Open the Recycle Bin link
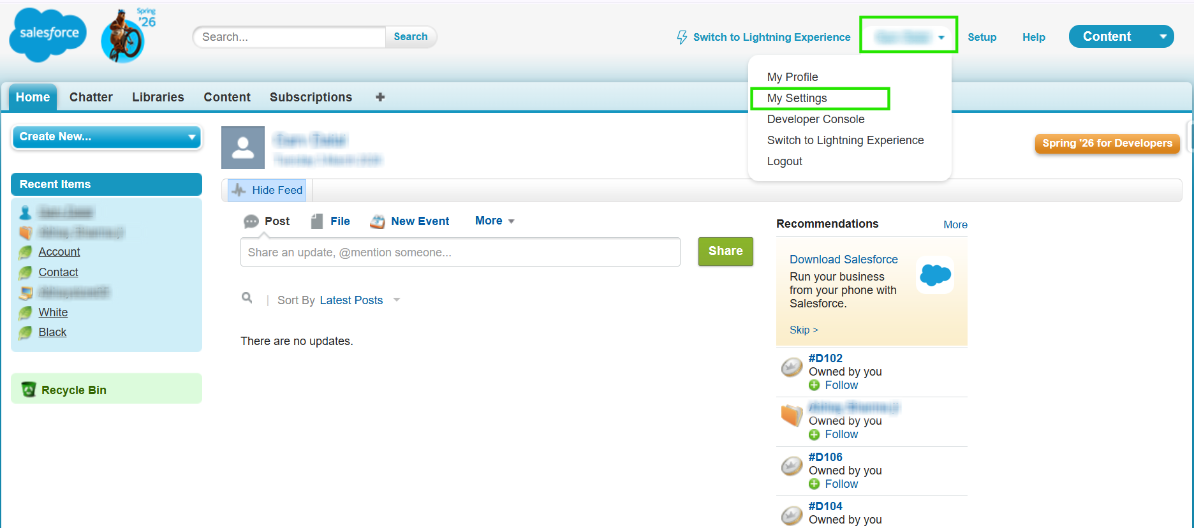1194x528 pixels. click(x=74, y=390)
